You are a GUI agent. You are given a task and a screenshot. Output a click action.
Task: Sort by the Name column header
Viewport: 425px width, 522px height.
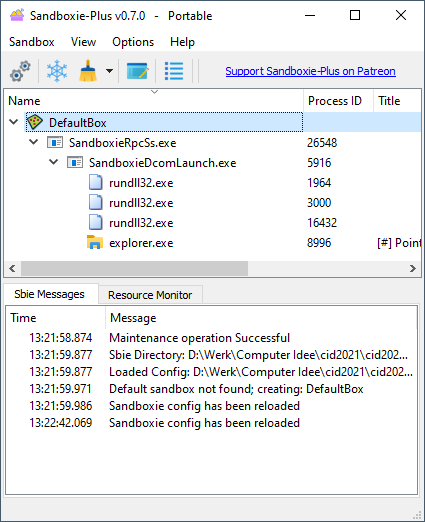tap(154, 101)
